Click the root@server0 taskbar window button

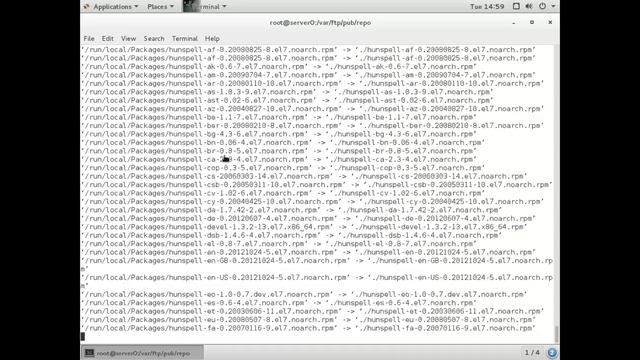coord(142,353)
